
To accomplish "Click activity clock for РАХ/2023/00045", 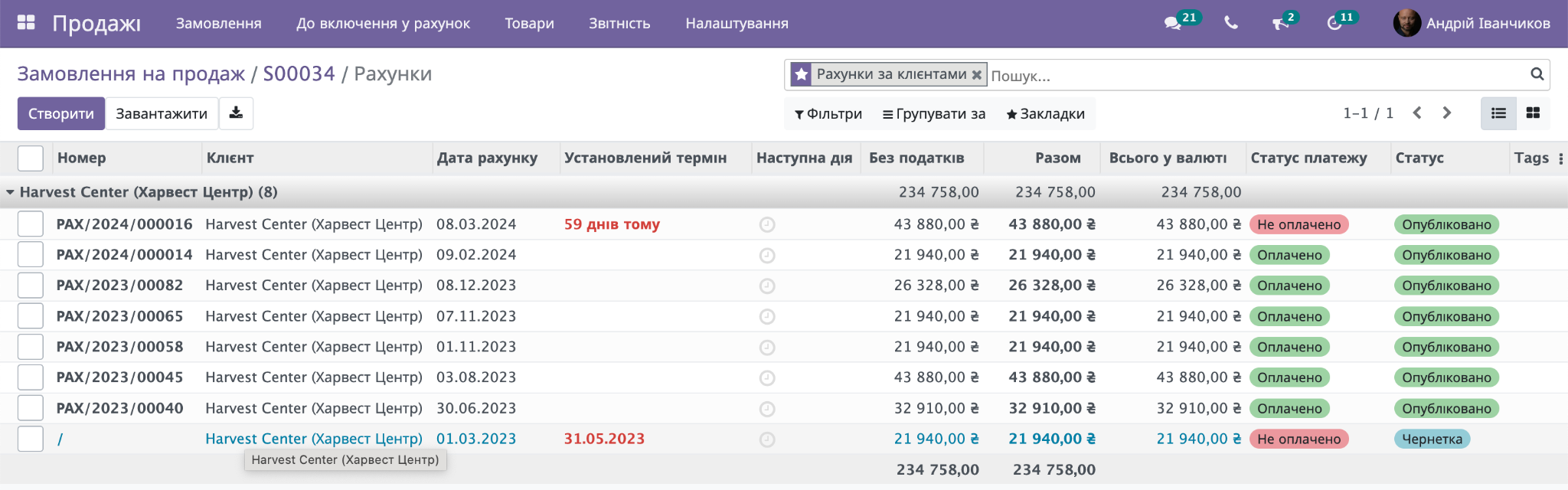I will (x=767, y=377).
